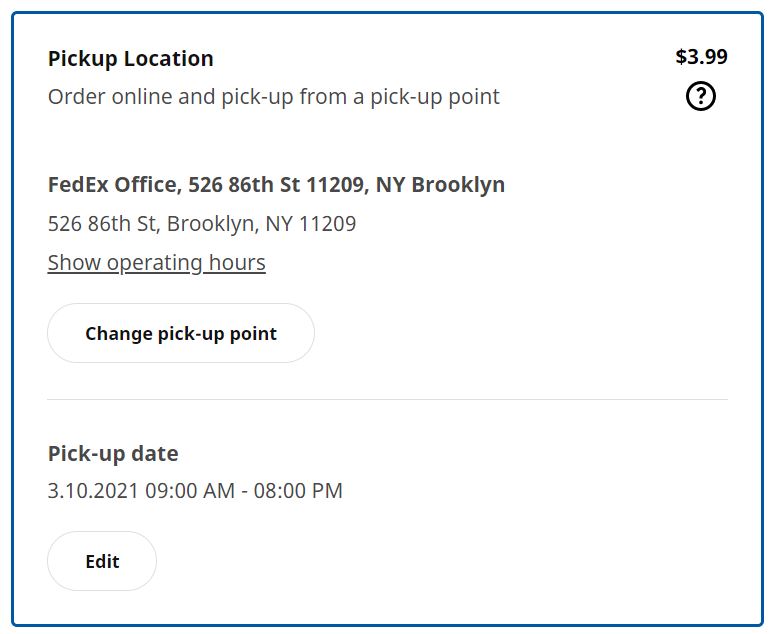Click the word 'hours' in operating link

click(237, 262)
